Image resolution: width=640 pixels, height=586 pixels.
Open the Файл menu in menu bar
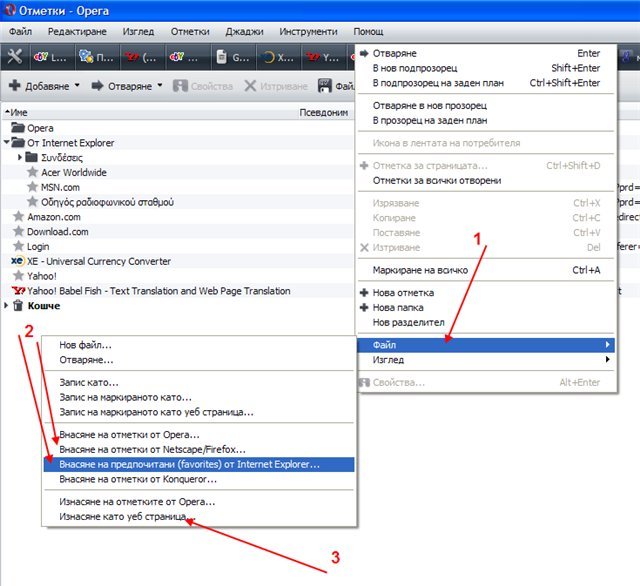coord(20,31)
